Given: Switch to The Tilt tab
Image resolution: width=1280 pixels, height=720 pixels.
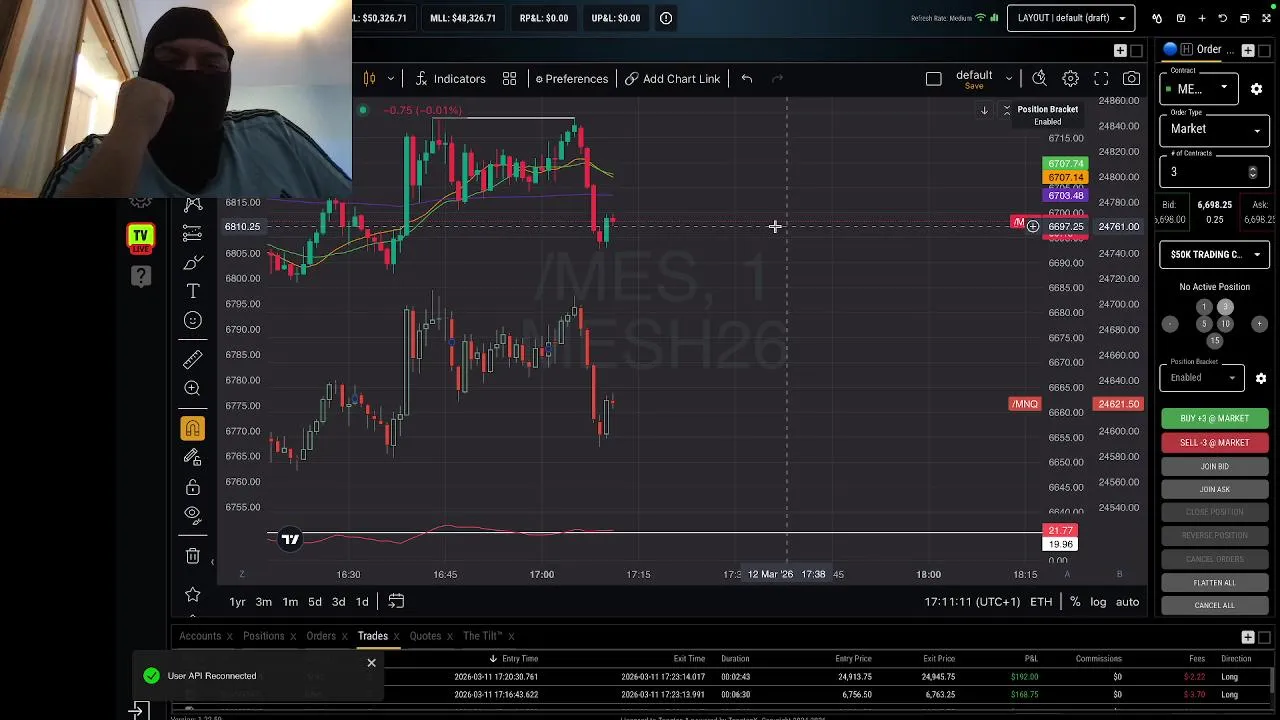Looking at the screenshot, I should (x=482, y=636).
